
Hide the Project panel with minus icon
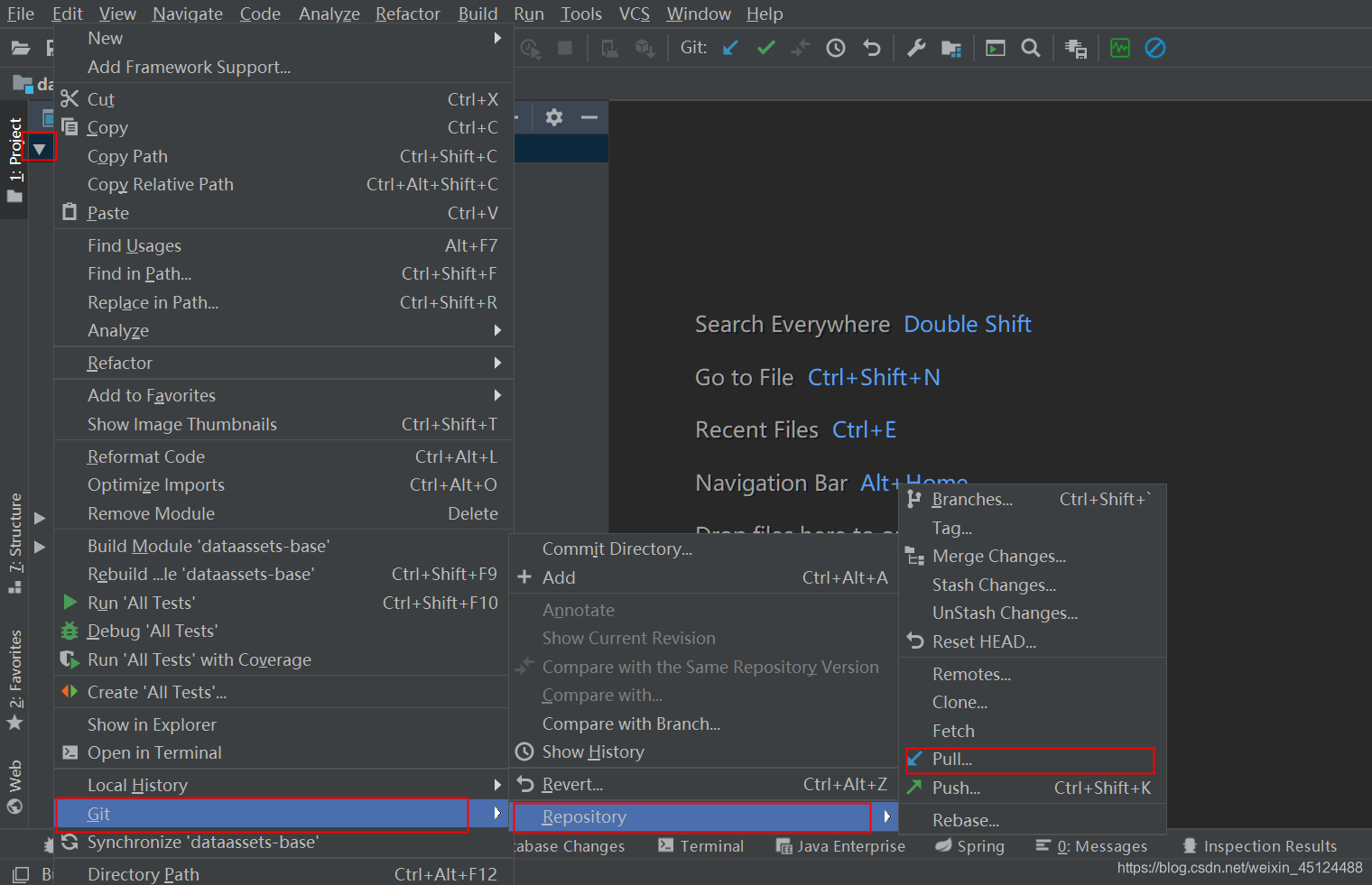pos(589,117)
